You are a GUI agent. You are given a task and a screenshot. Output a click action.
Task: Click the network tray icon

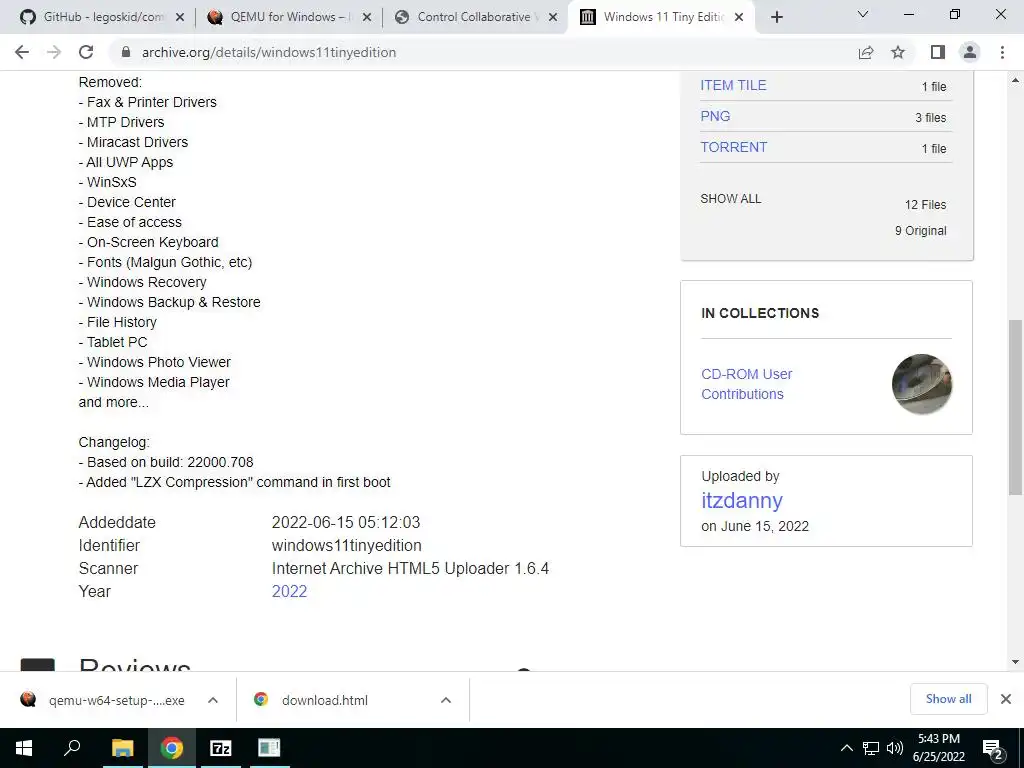click(871, 748)
